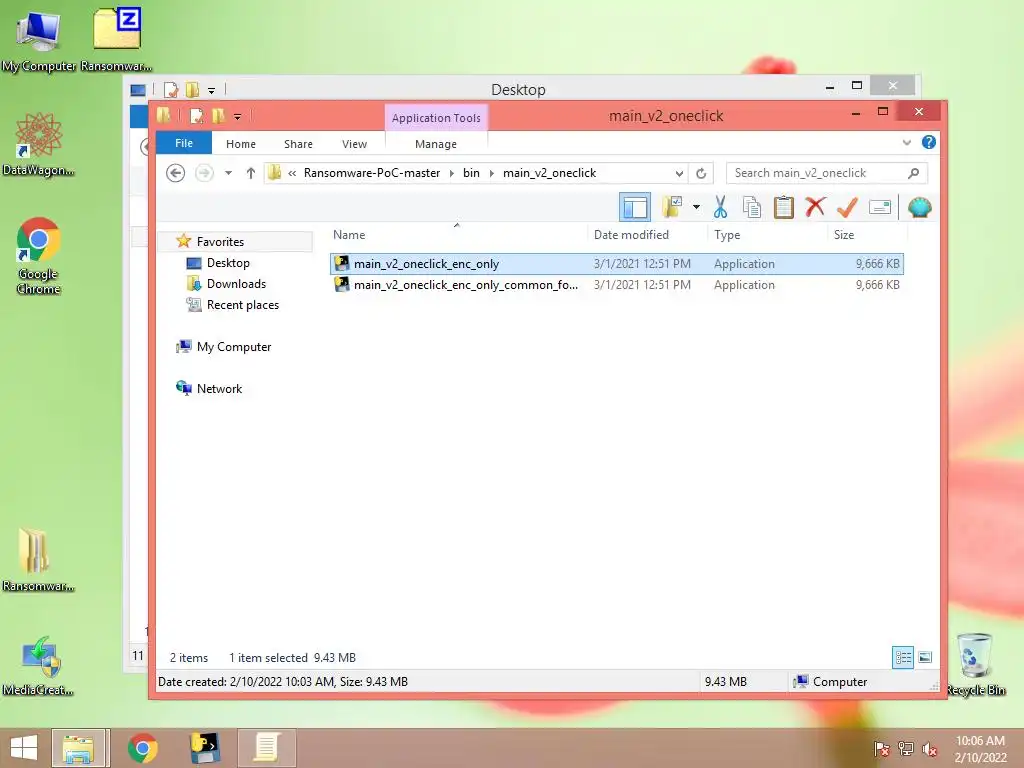Click the Copy icon in toolbar
Viewport: 1024px width, 768px height.
tap(752, 208)
